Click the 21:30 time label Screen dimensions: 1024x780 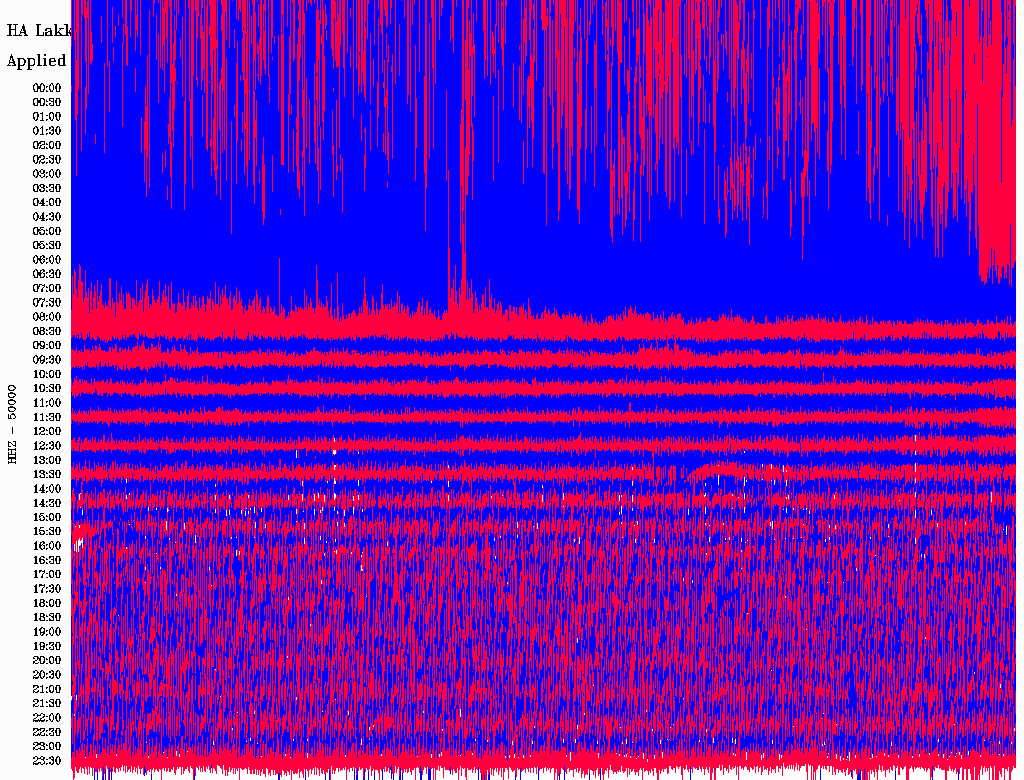tap(47, 703)
